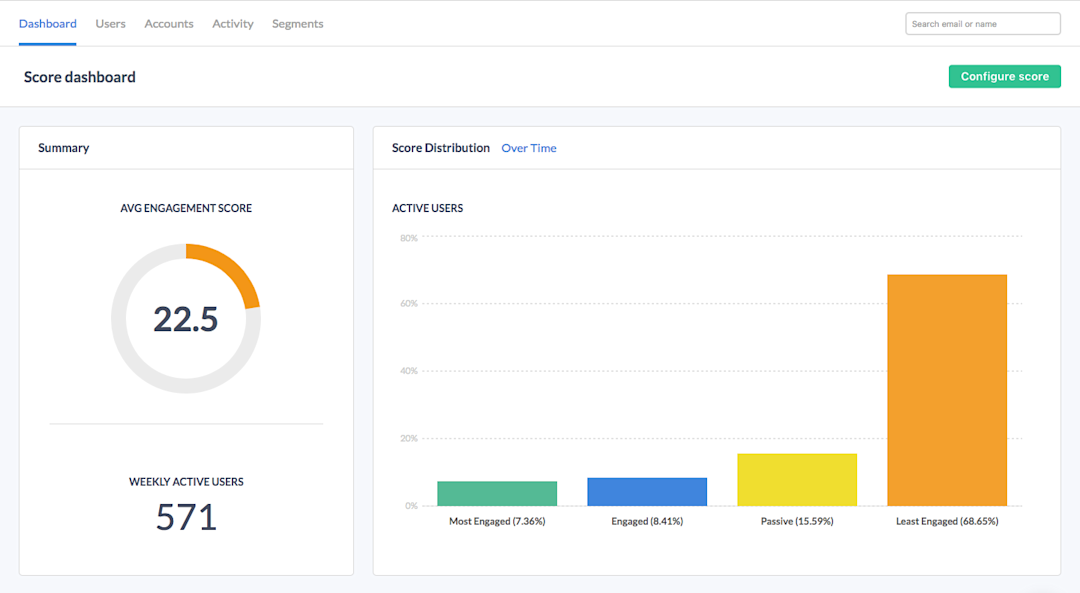The image size is (1080, 593).
Task: Select the Segments tab
Action: (x=298, y=23)
